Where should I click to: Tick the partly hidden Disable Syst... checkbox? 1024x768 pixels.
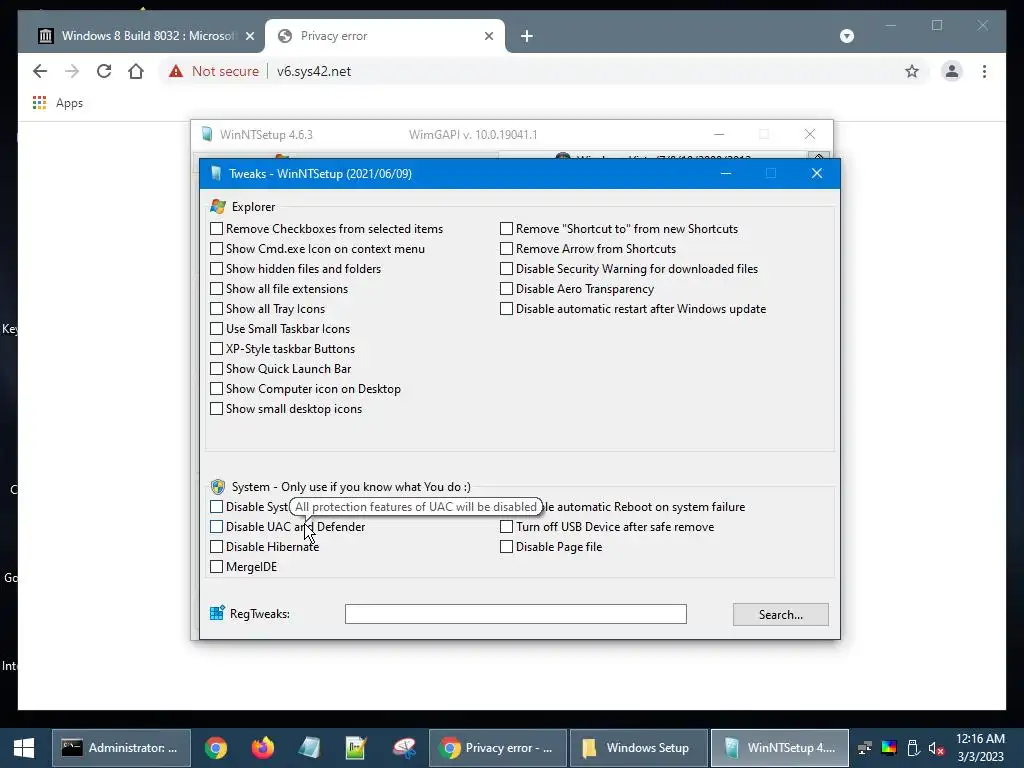216,507
